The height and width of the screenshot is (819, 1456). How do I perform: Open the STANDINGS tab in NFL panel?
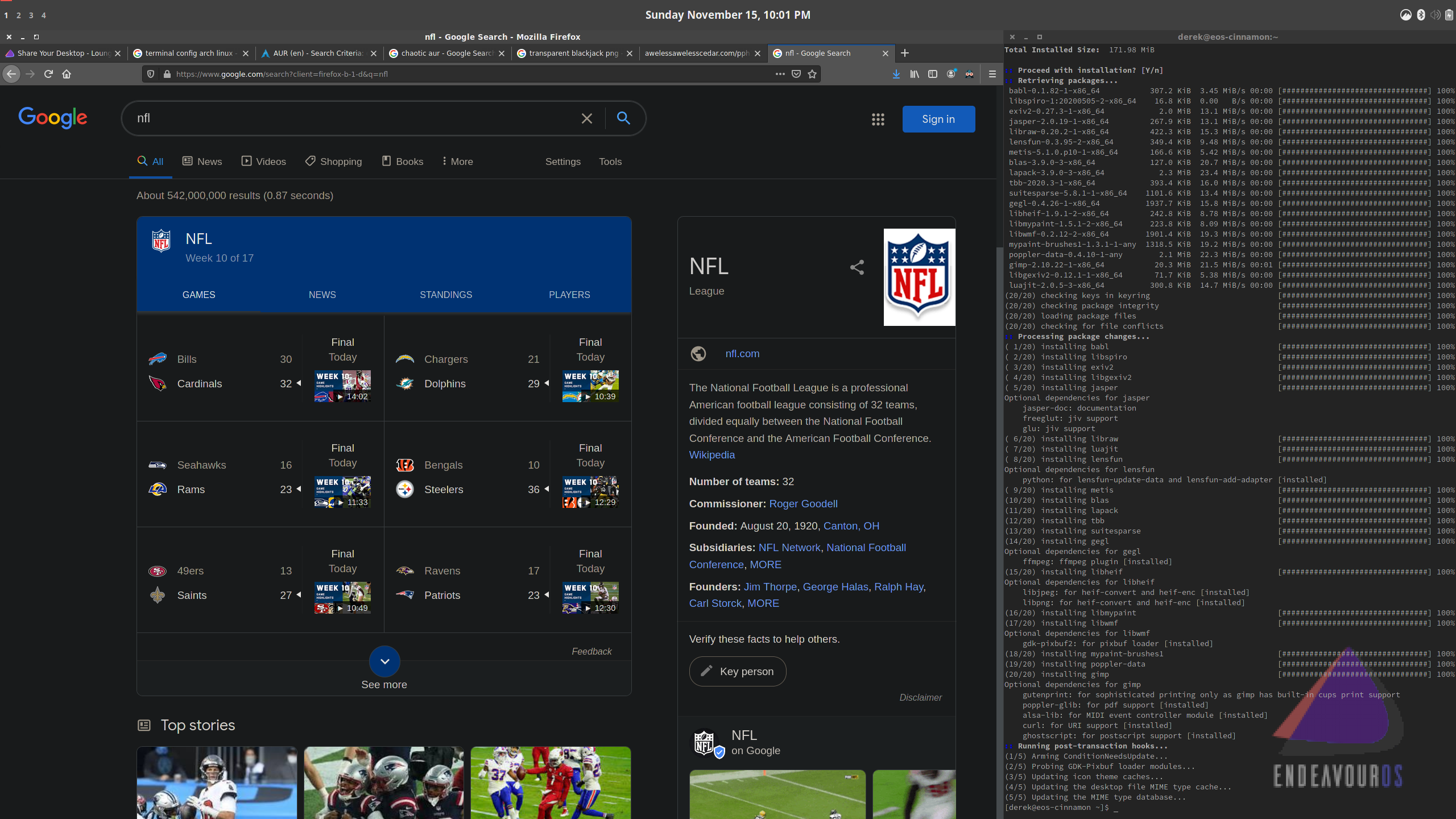tap(446, 295)
